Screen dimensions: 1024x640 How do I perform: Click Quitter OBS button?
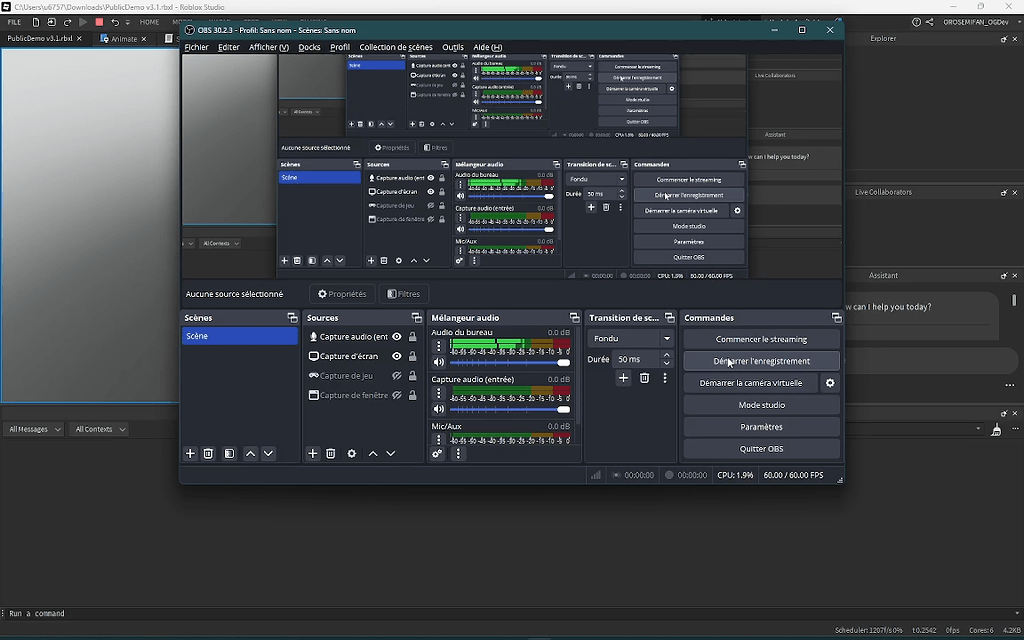point(761,449)
